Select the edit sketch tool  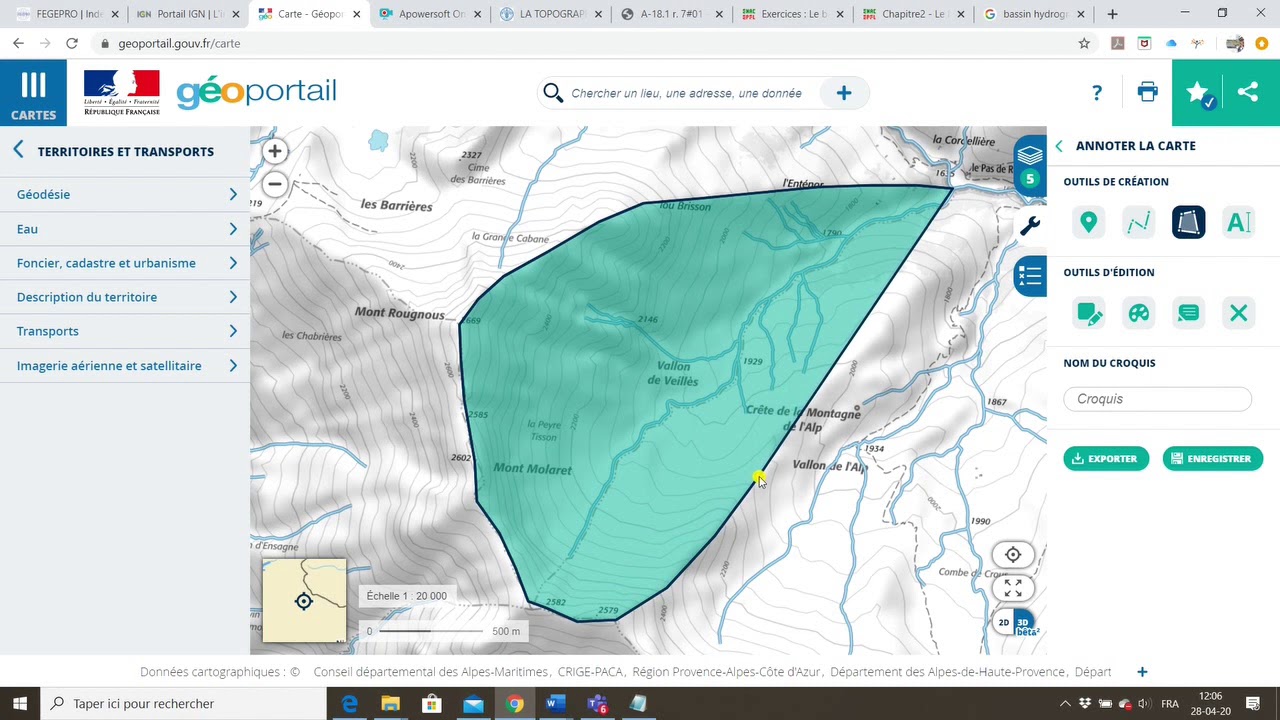click(x=1089, y=313)
